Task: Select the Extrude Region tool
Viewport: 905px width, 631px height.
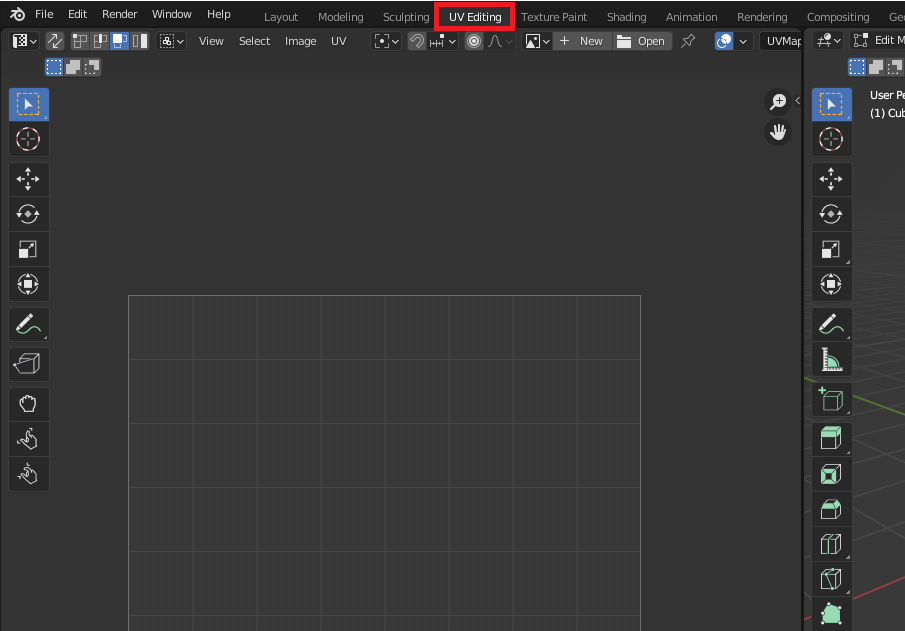Action: tap(831, 437)
